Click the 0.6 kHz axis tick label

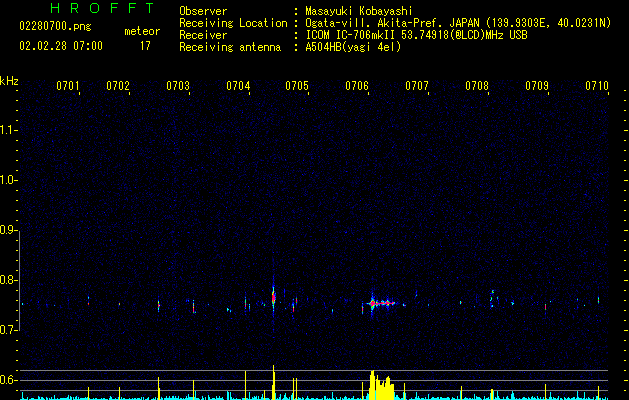[x=8, y=380]
